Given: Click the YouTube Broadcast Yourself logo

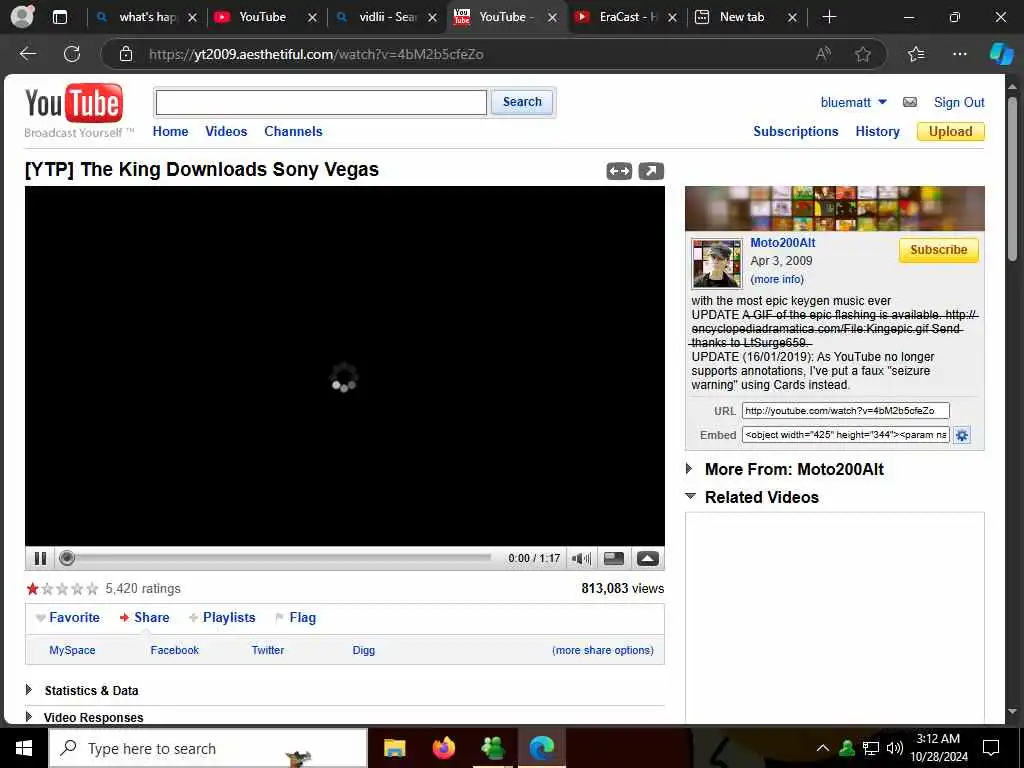Looking at the screenshot, I should pos(77,111).
